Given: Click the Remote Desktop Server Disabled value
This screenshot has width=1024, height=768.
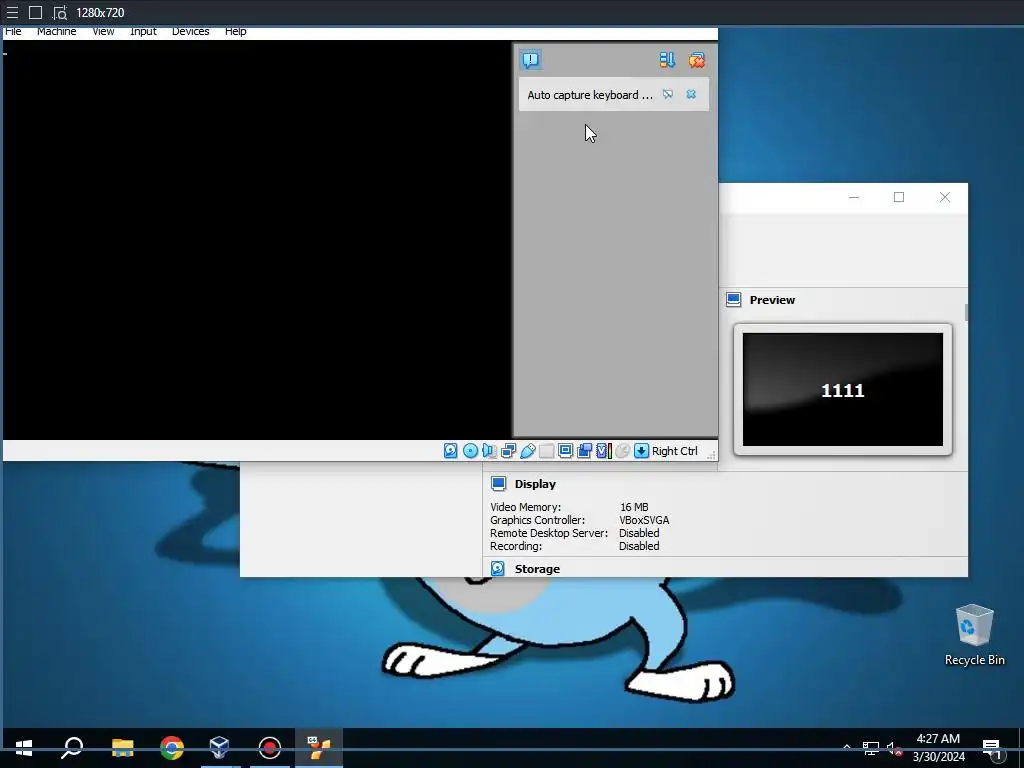Looking at the screenshot, I should pos(639,533).
